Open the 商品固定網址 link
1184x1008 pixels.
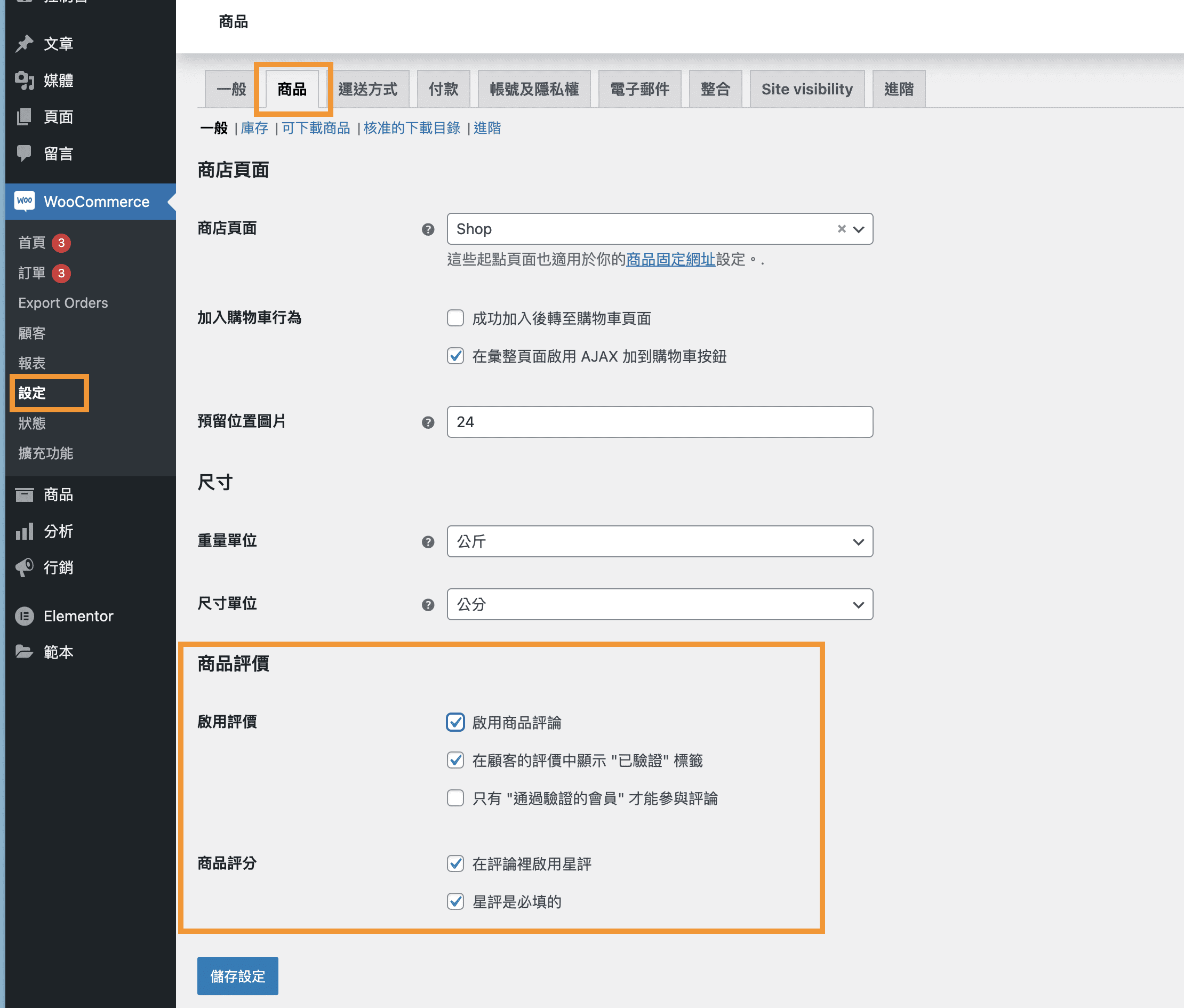(x=670, y=260)
